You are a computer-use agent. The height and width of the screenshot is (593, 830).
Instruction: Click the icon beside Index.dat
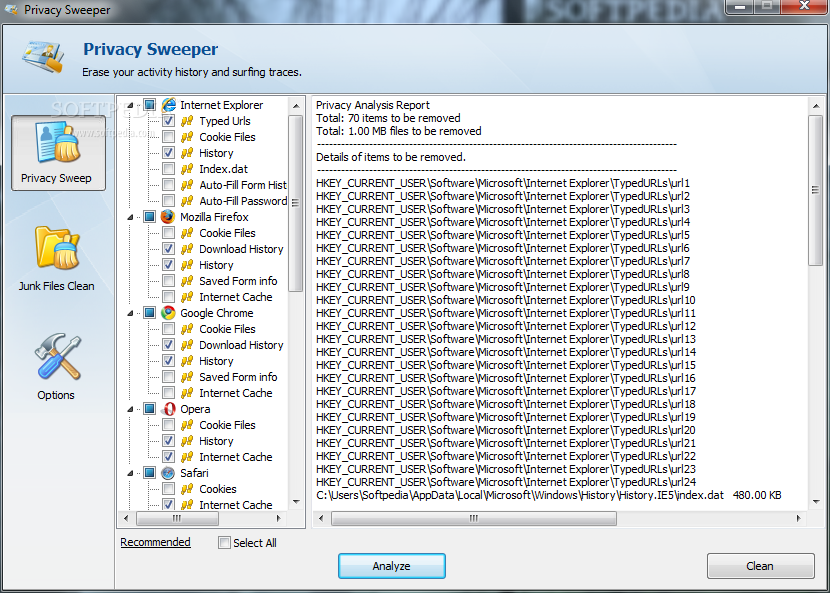point(187,169)
